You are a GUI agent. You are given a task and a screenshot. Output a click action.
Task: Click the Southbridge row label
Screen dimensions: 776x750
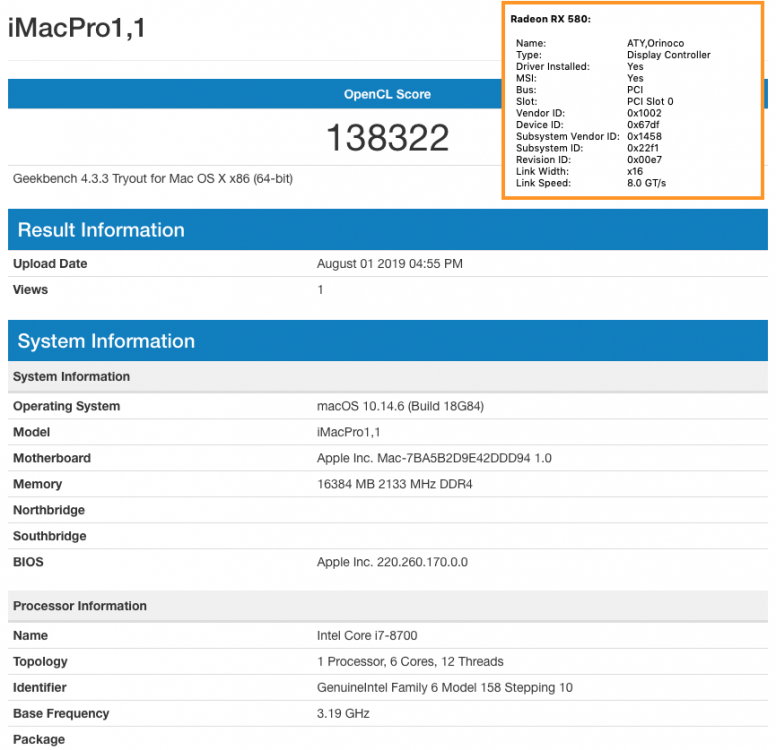[49, 536]
